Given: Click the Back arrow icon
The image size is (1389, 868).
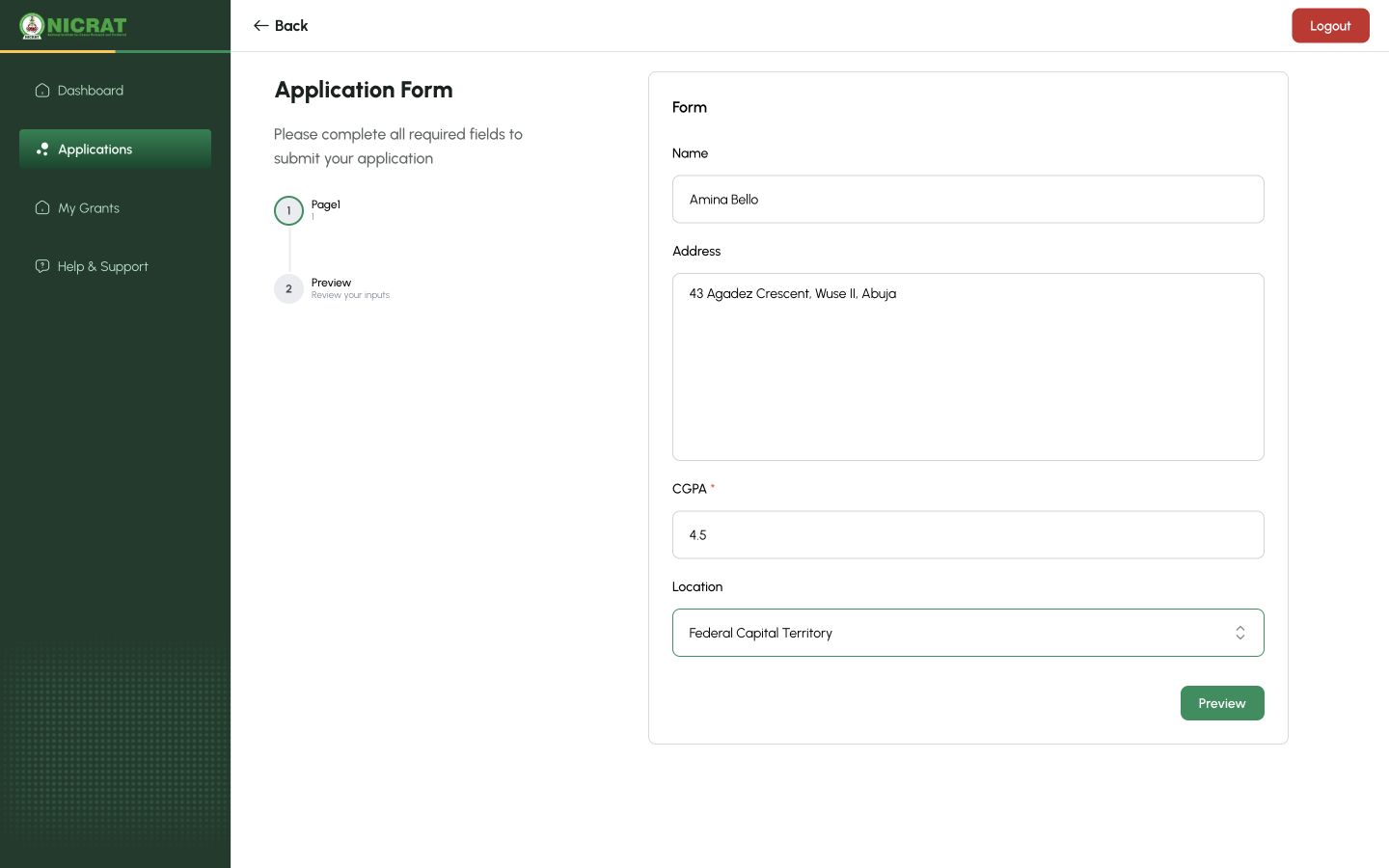Looking at the screenshot, I should pyautogui.click(x=260, y=26).
